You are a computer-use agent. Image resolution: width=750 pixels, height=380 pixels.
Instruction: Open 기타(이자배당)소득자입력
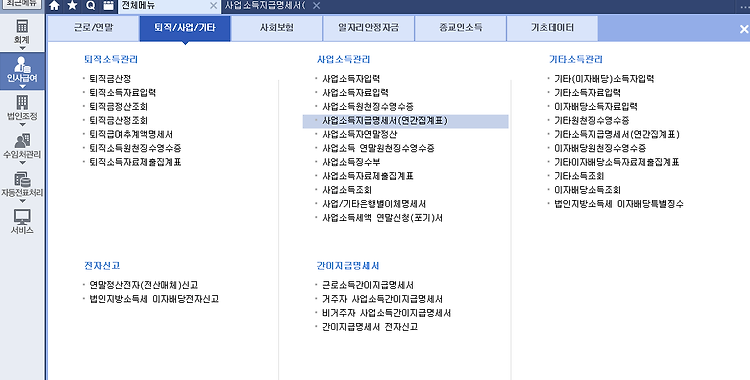(x=604, y=78)
